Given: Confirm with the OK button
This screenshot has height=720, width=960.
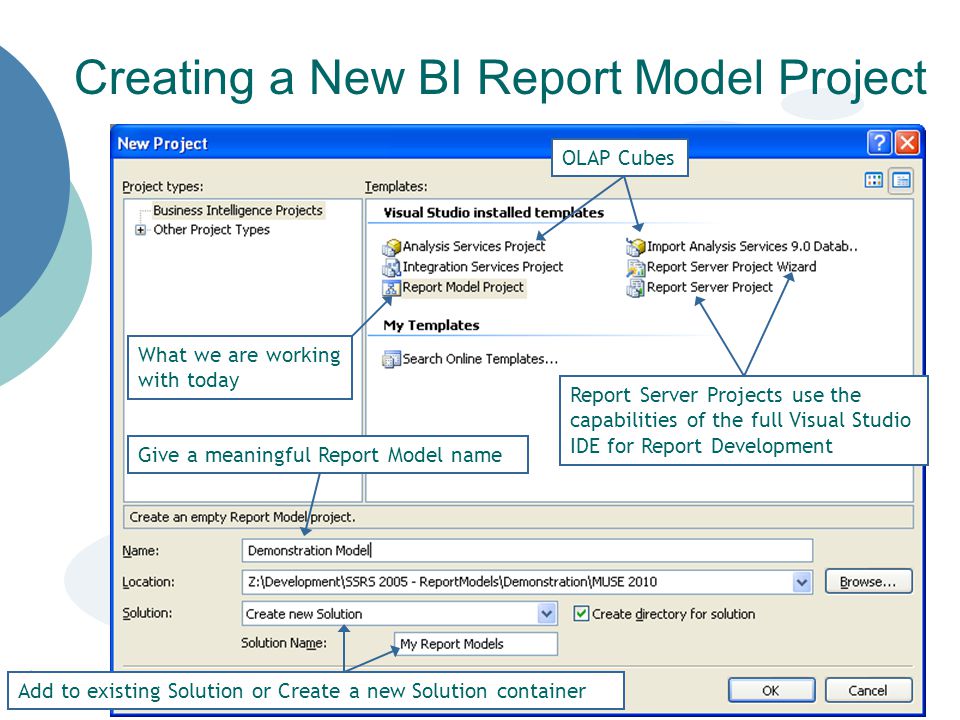Looking at the screenshot, I should pos(771,691).
